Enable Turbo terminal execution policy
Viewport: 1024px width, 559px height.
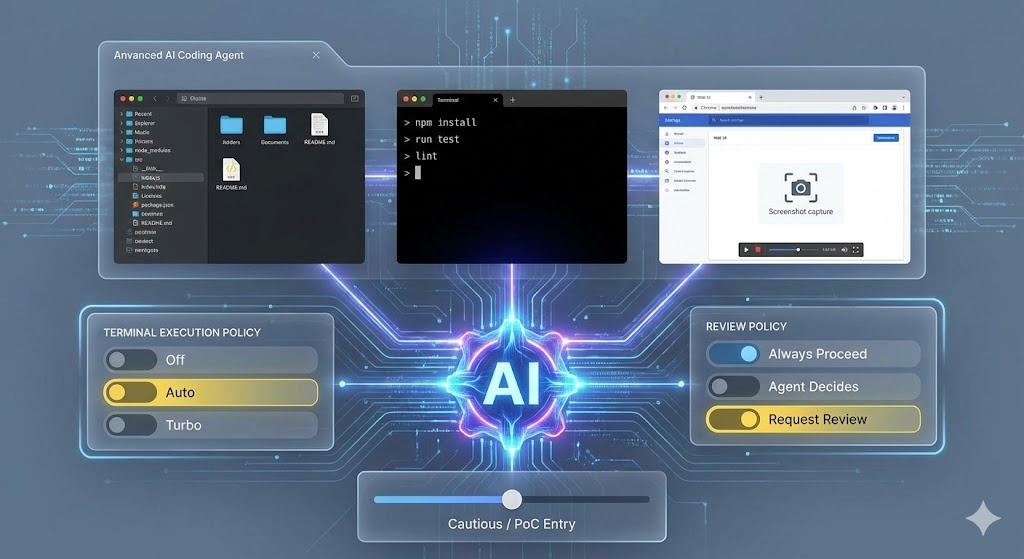[x=131, y=425]
